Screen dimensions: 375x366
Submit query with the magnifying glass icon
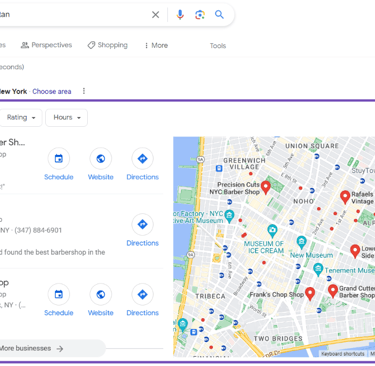click(x=219, y=14)
